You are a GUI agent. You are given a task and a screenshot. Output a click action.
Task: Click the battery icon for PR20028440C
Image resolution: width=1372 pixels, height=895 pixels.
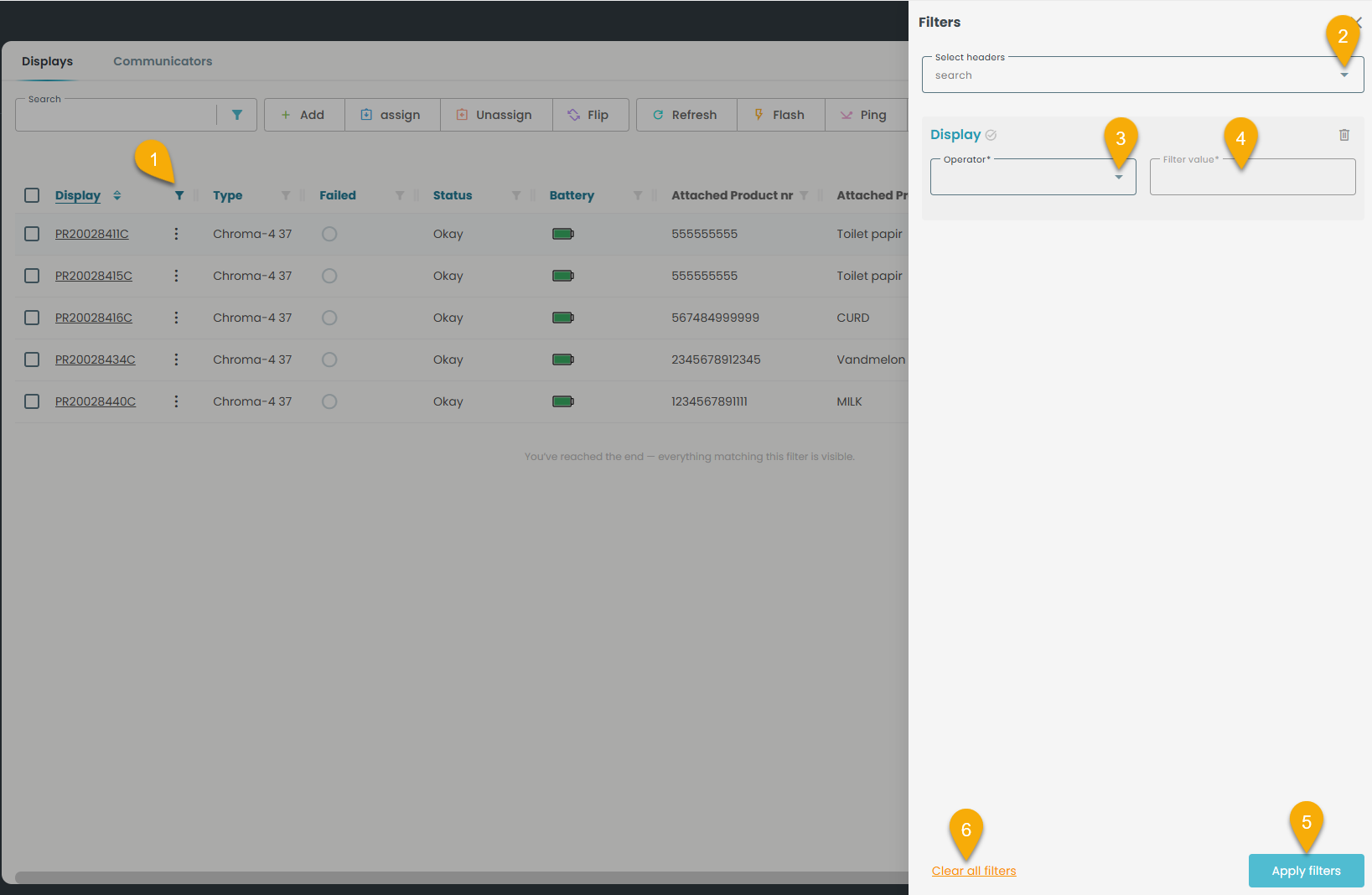pyautogui.click(x=563, y=401)
